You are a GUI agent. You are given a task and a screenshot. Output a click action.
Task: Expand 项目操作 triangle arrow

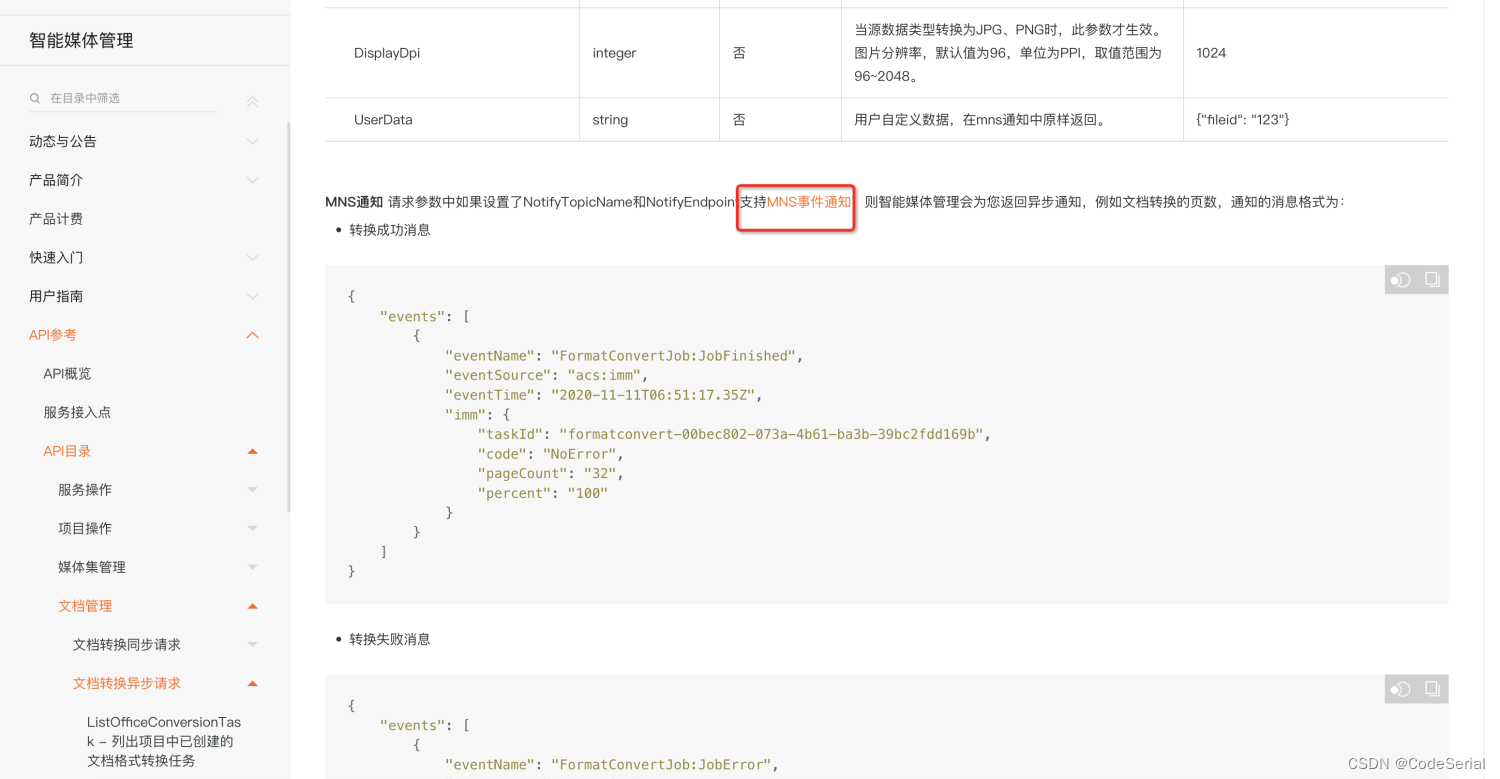tap(252, 529)
